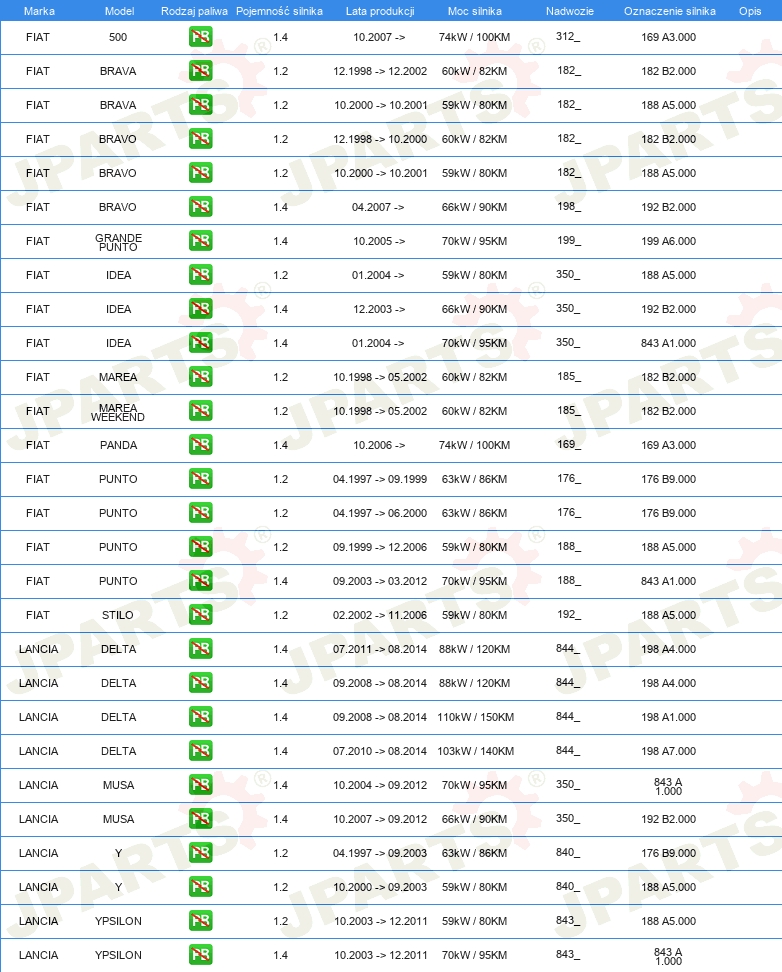Select engine code '198 A1.000'
This screenshot has height=972, width=782.
(668, 717)
